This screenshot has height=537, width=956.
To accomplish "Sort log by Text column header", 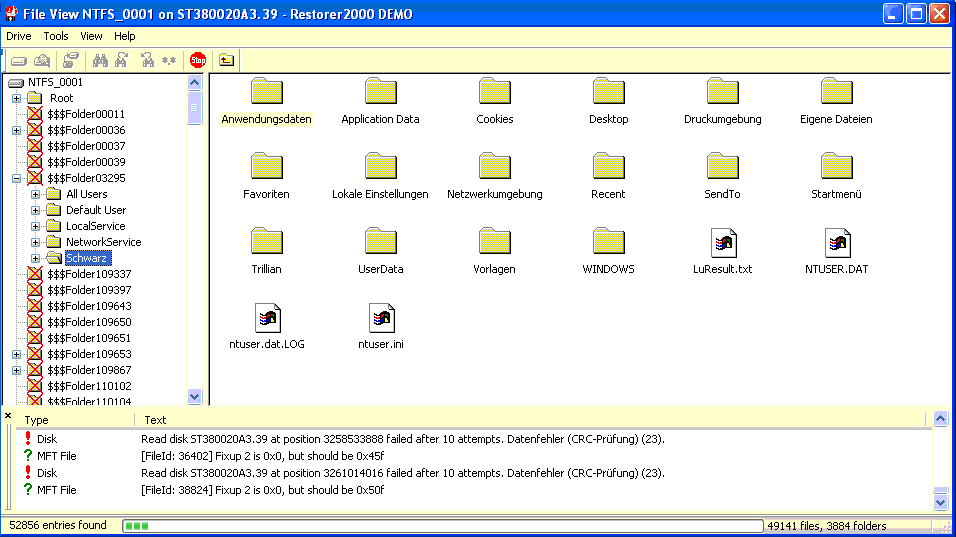I will pyautogui.click(x=530, y=420).
